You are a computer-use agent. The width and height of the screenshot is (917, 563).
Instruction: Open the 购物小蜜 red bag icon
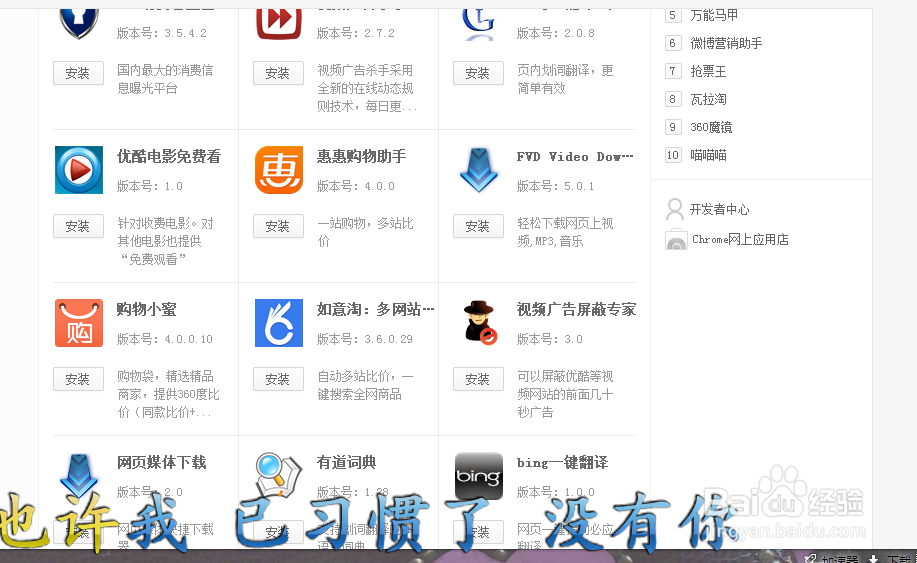click(x=79, y=323)
